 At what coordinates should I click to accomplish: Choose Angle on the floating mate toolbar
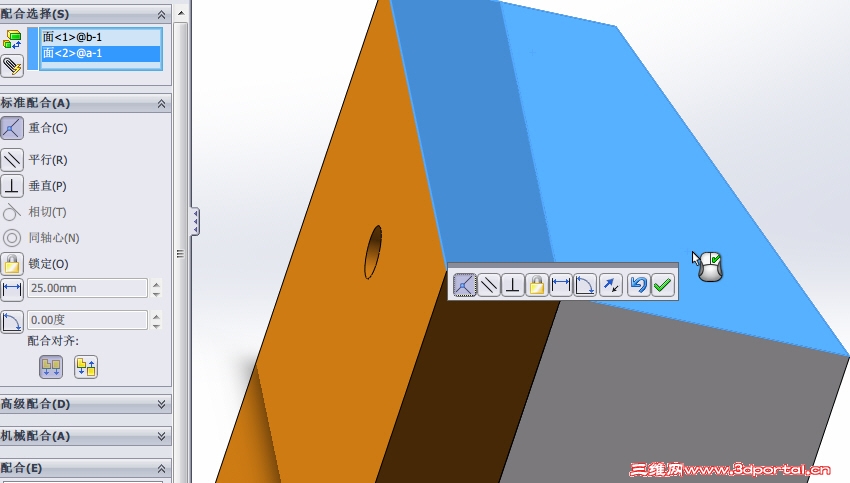click(584, 285)
